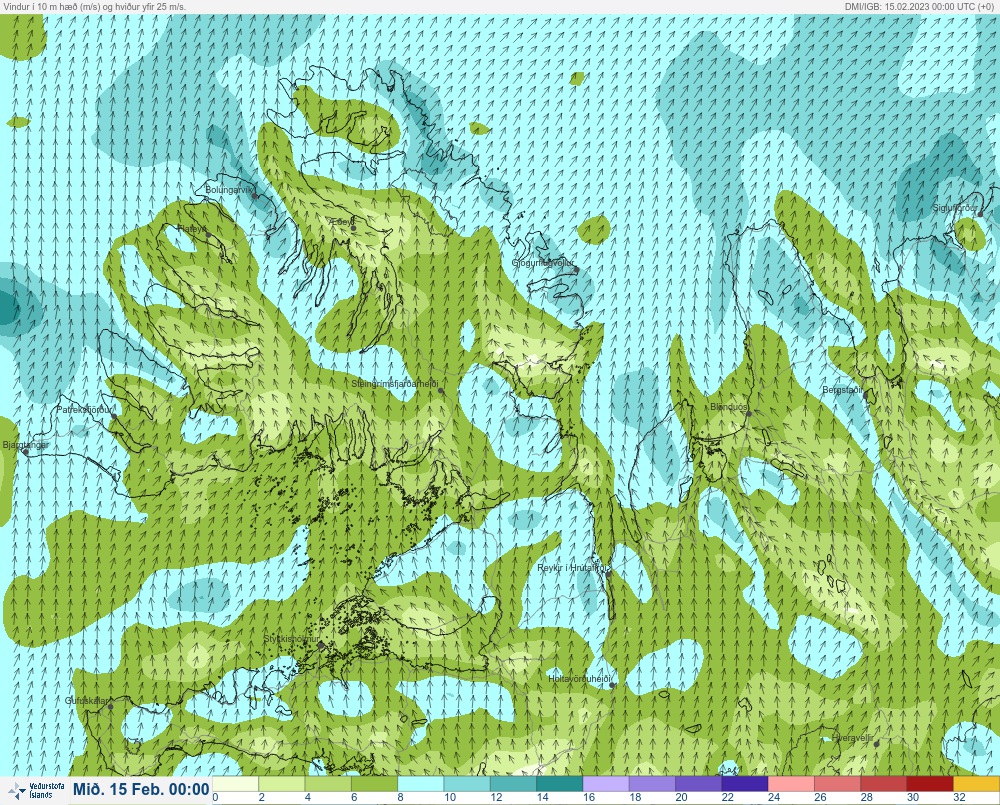Click the 6–8 m/s olive green legend swatch
Viewport: 1000px width, 805px height.
tap(374, 784)
